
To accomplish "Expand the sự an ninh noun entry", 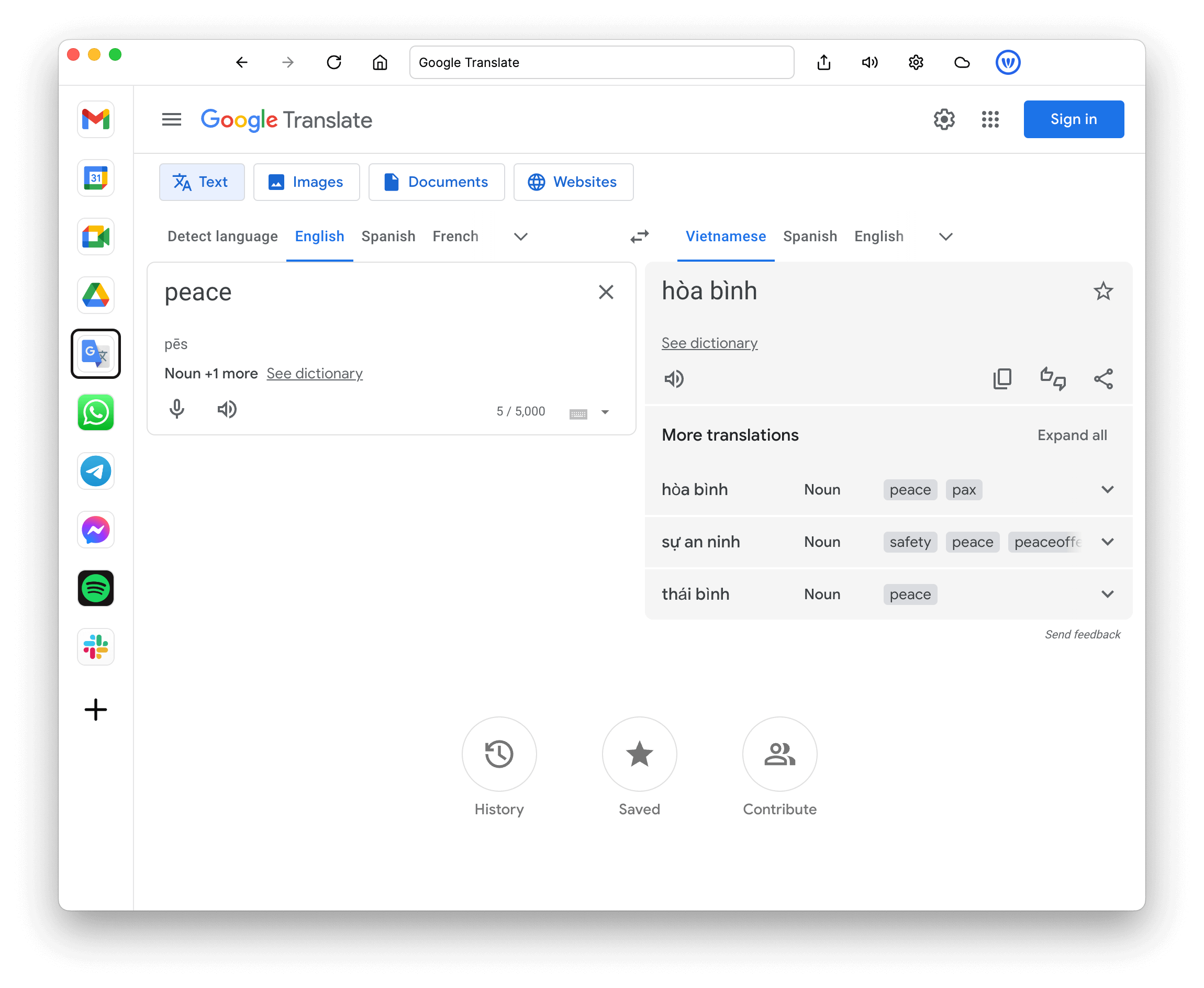I will (1108, 542).
